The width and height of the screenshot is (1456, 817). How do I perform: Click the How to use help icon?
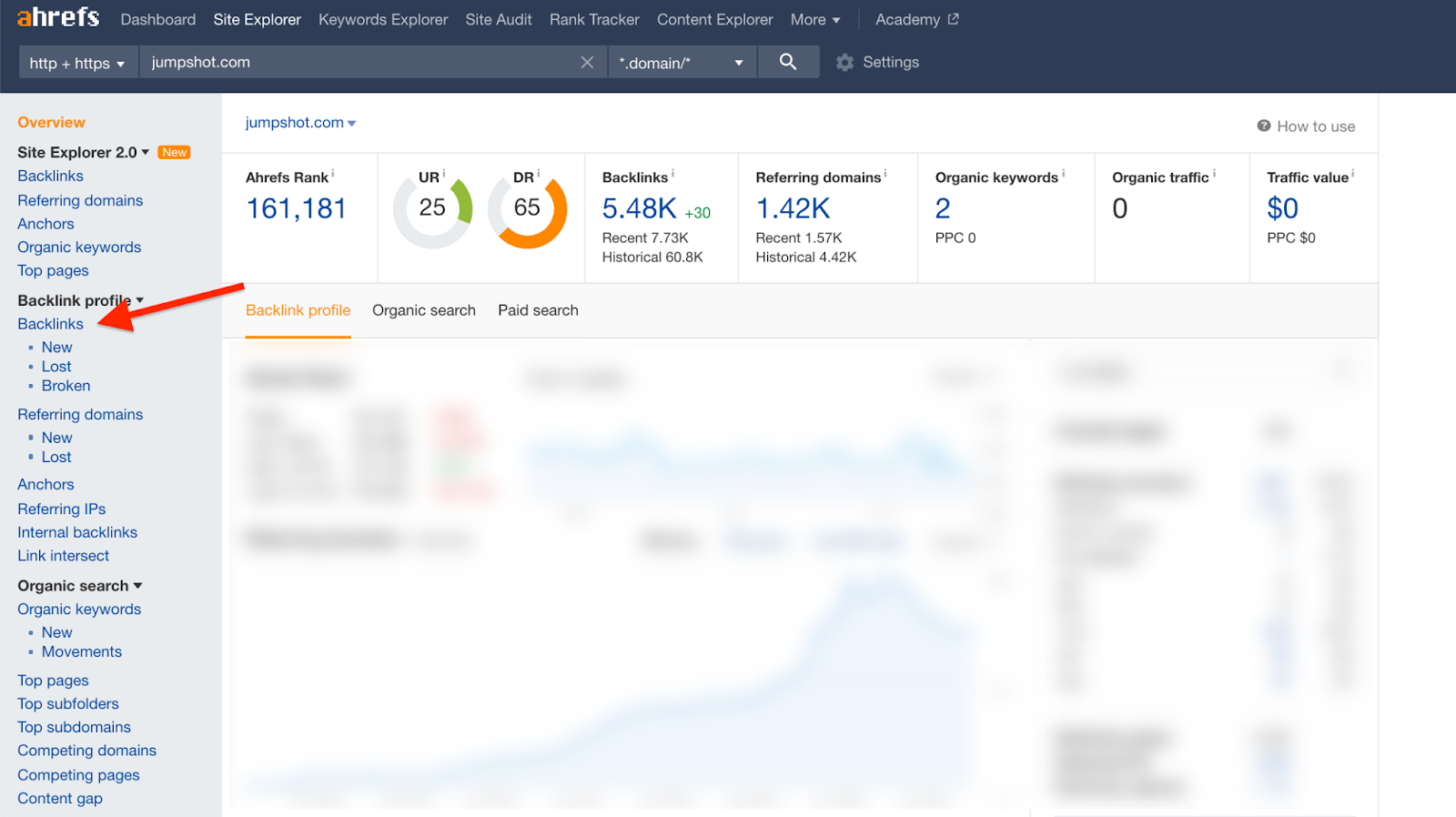(x=1264, y=126)
